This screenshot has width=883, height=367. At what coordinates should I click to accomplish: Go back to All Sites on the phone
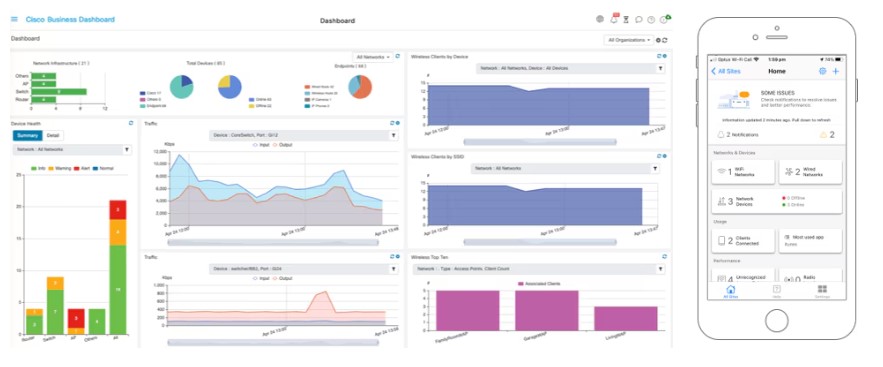[726, 71]
